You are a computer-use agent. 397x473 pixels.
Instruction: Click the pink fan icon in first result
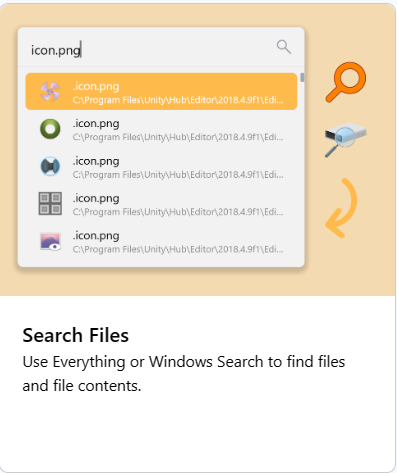[x=50, y=91]
